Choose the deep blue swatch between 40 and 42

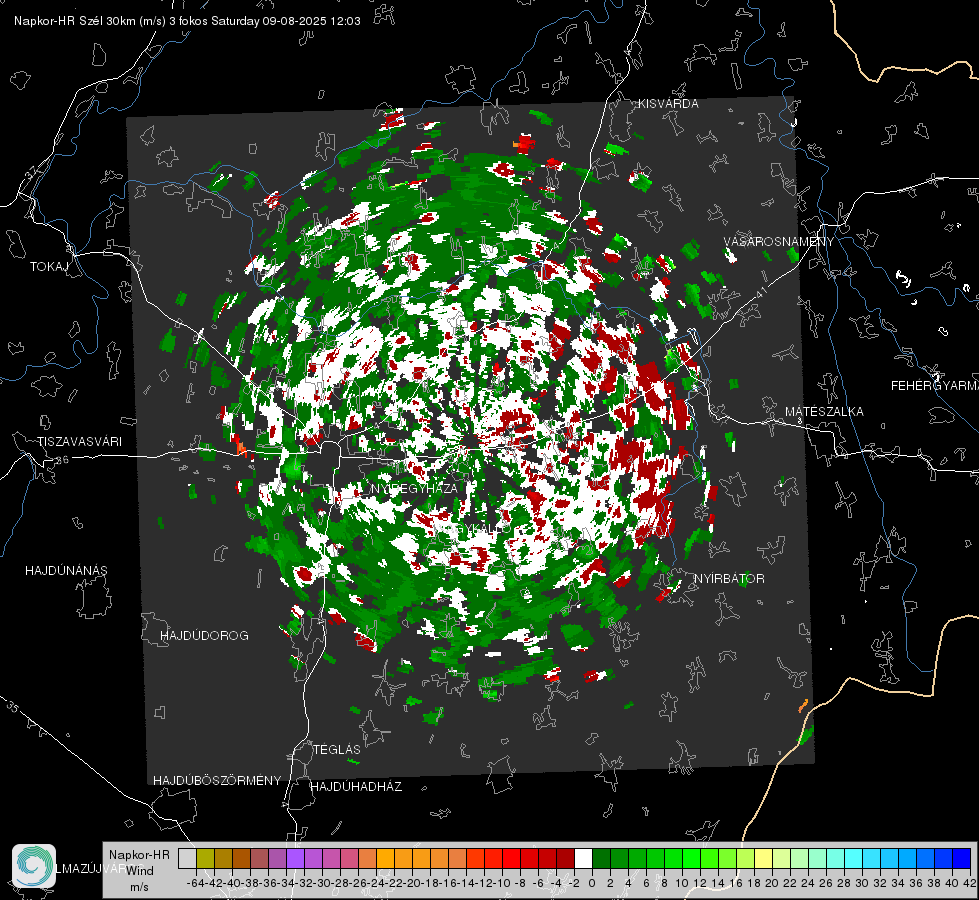pos(962,858)
